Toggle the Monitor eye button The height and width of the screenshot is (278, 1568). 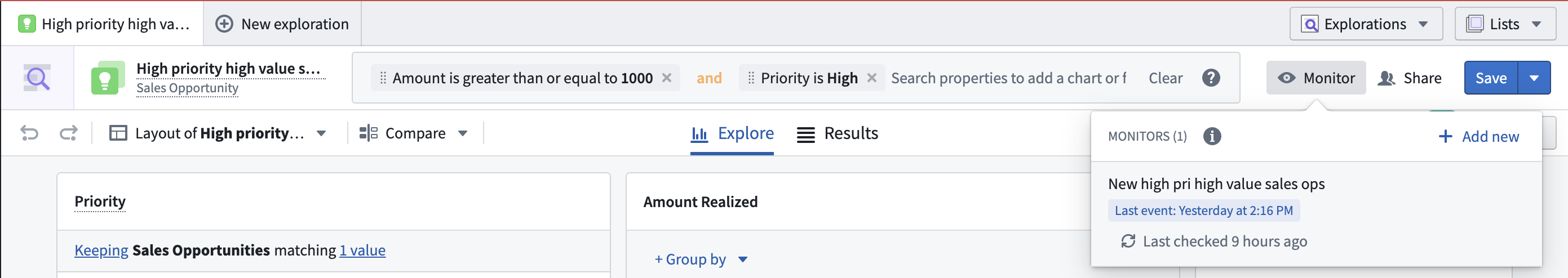point(1316,78)
